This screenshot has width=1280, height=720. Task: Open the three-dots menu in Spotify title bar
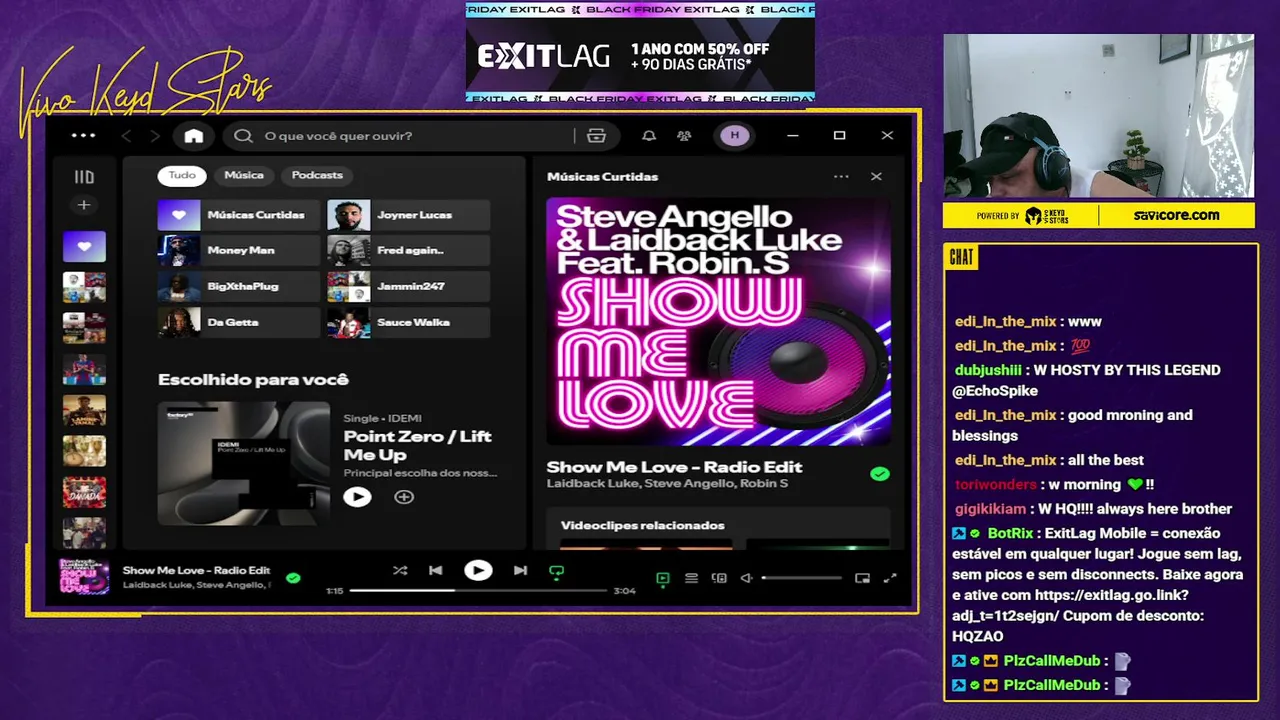[x=84, y=136]
